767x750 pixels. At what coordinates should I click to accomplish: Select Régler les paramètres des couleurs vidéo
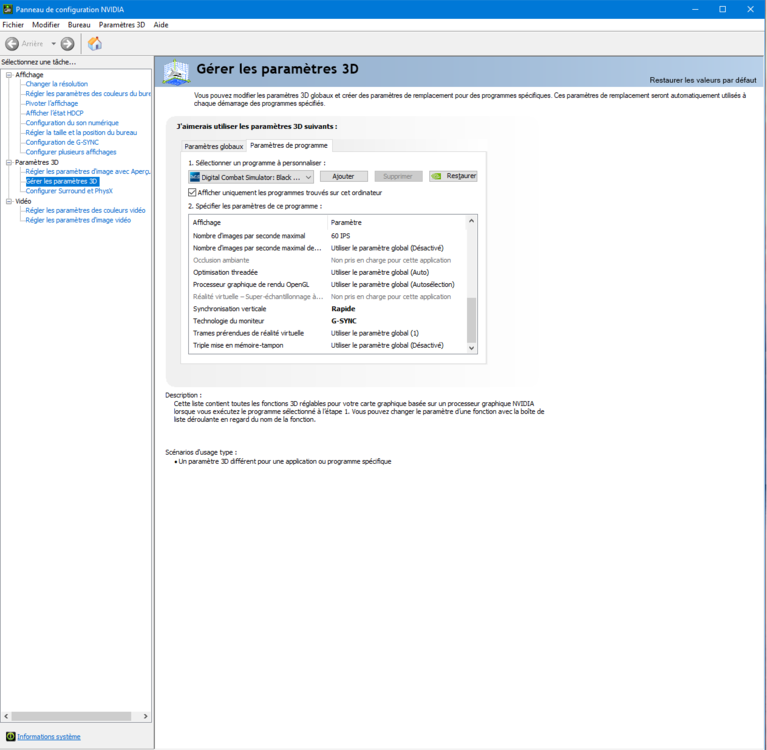[86, 211]
